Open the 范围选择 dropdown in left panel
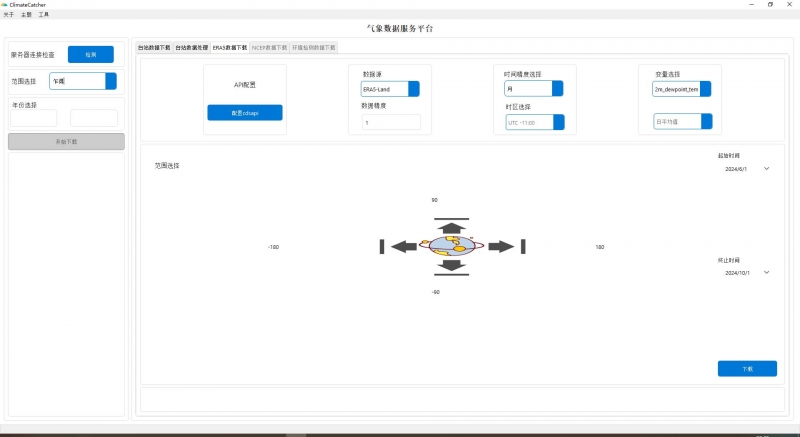The image size is (800, 437). 111,81
